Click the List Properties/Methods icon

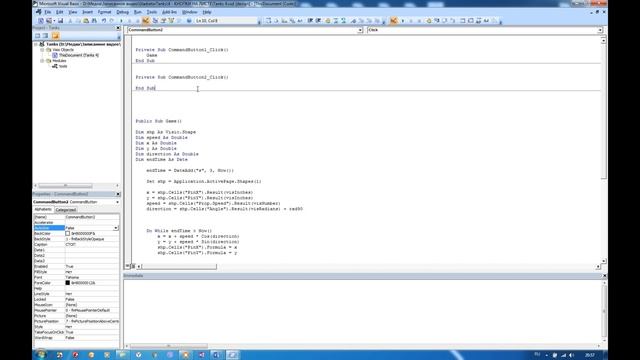pyautogui.click(x=269, y=20)
